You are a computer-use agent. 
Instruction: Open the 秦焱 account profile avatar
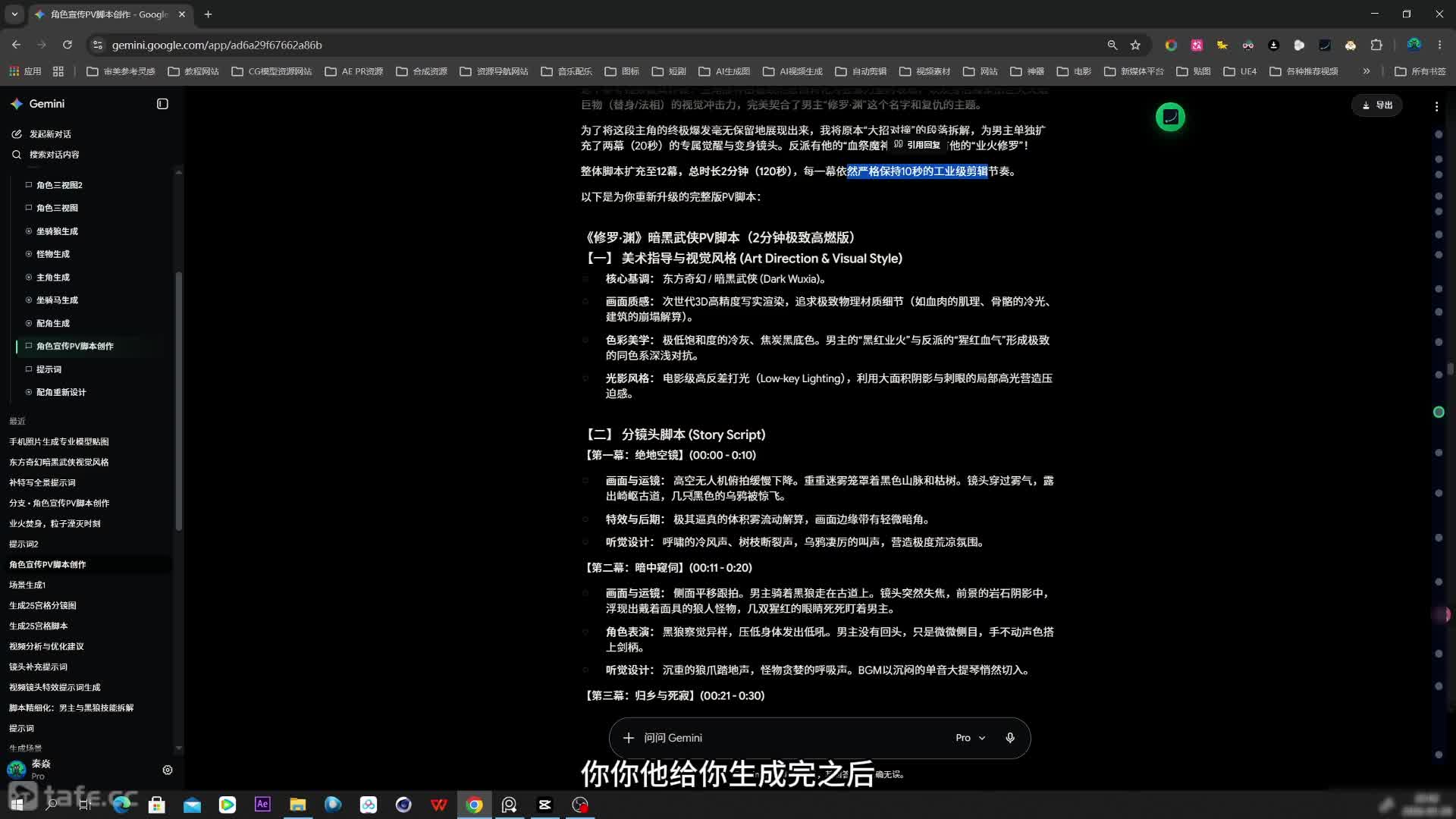tap(17, 769)
